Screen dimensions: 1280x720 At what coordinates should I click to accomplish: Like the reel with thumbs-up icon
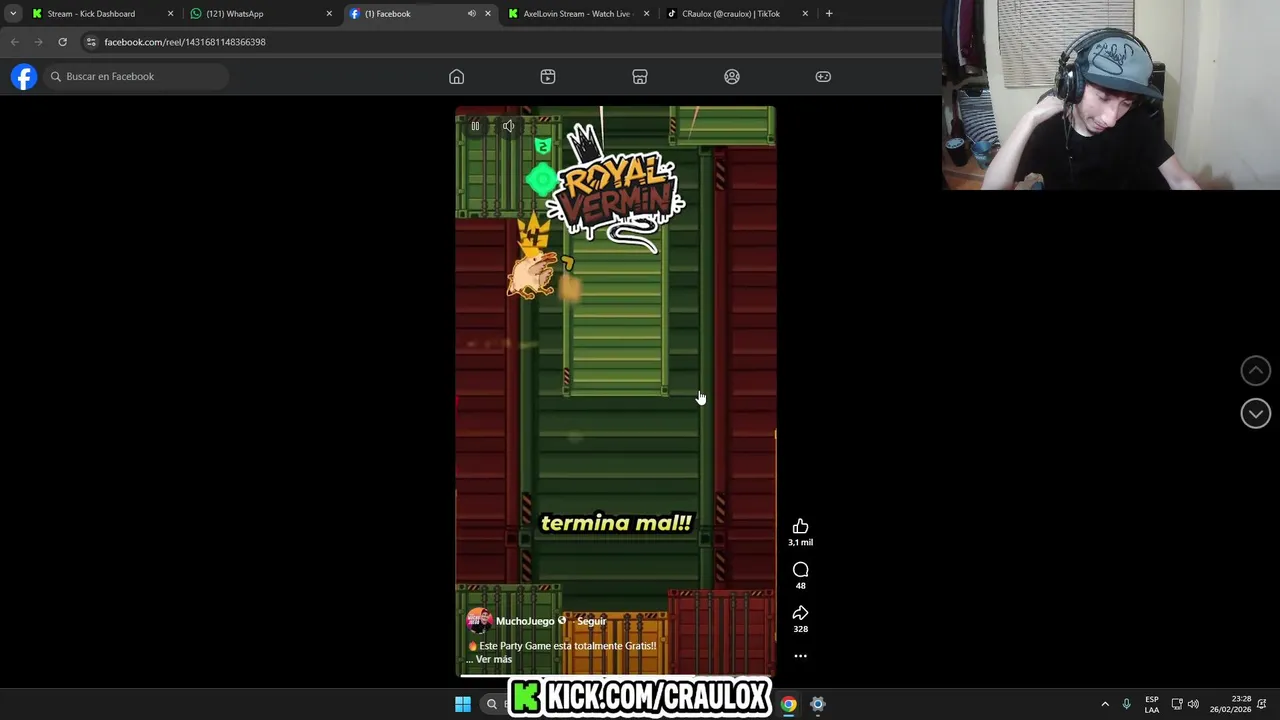pyautogui.click(x=800, y=526)
